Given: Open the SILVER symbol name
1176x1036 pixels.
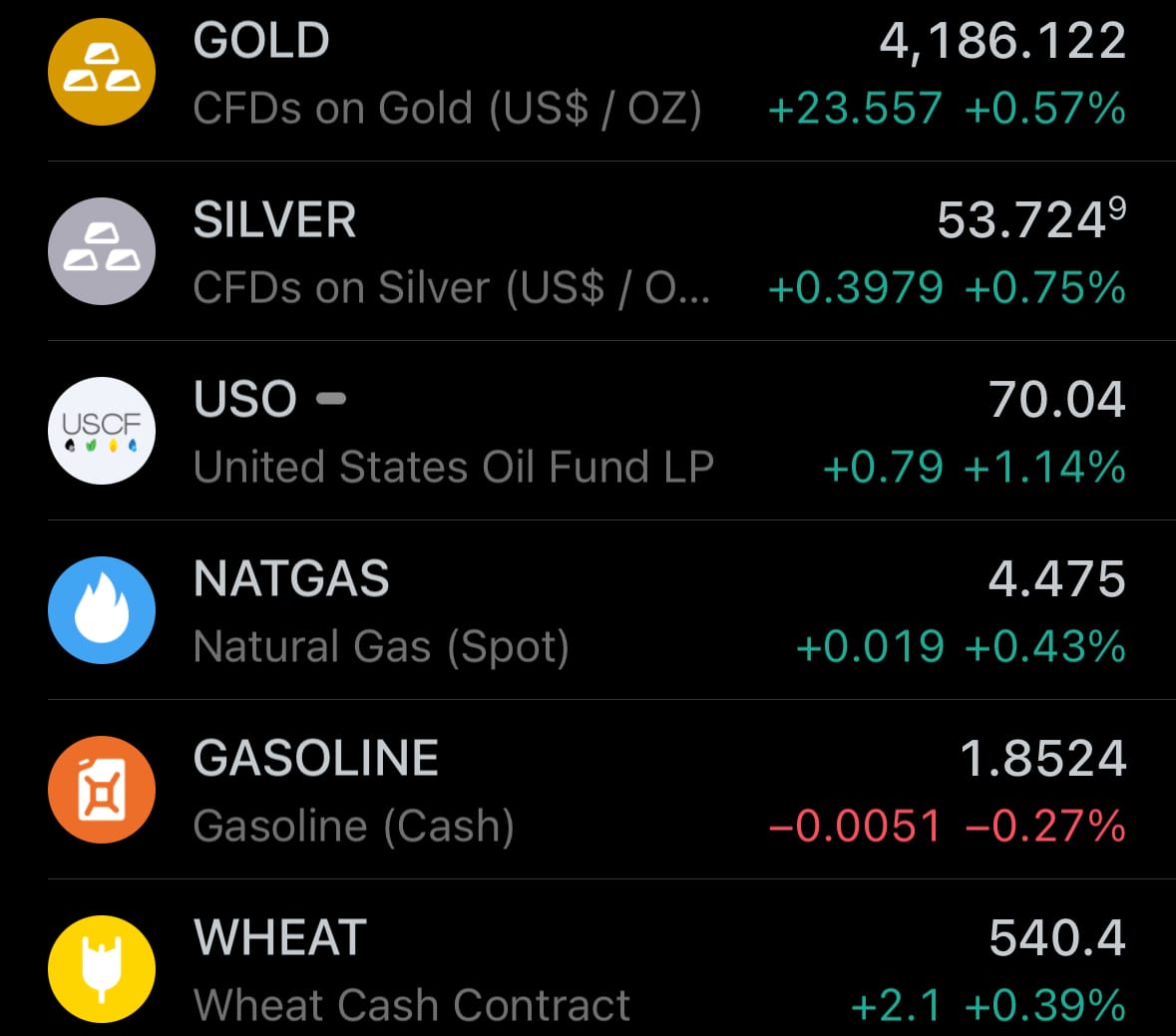Looking at the screenshot, I should [274, 220].
